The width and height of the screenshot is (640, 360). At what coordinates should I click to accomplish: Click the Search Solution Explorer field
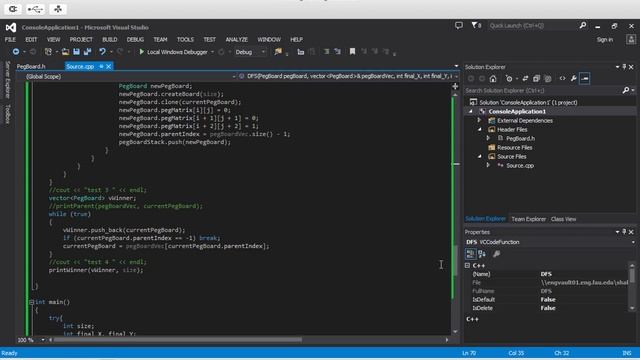click(x=544, y=91)
